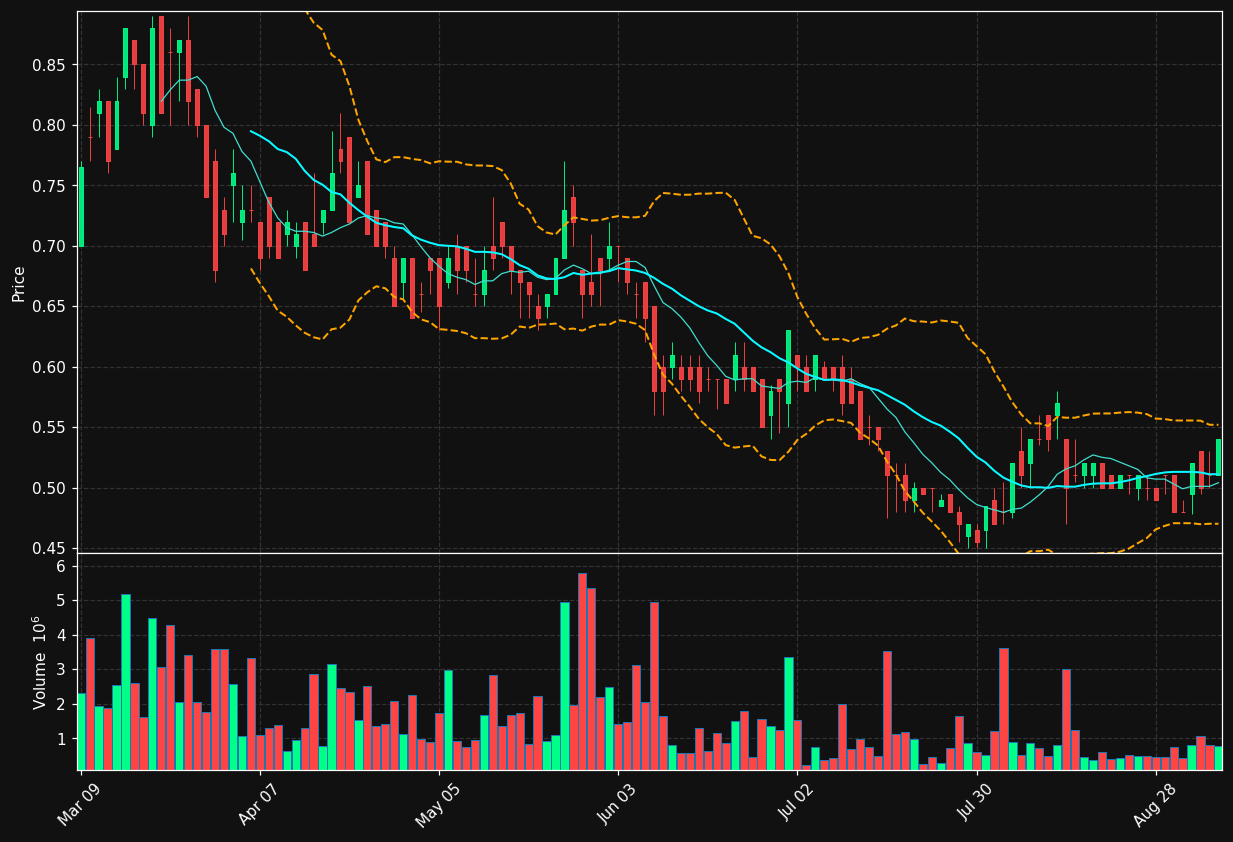Click the 0.70 price axis value
The image size is (1233, 842).
click(49, 247)
